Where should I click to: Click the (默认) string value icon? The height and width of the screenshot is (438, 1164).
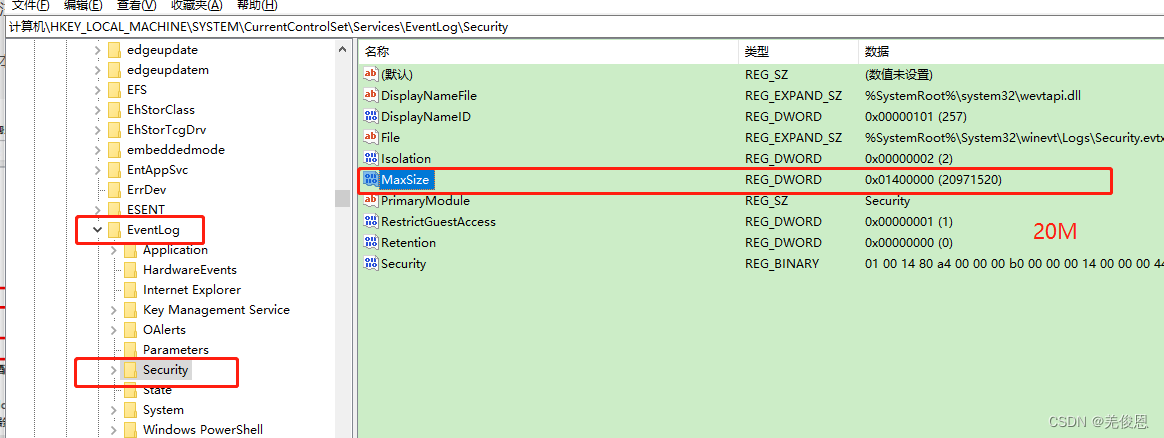[370, 74]
